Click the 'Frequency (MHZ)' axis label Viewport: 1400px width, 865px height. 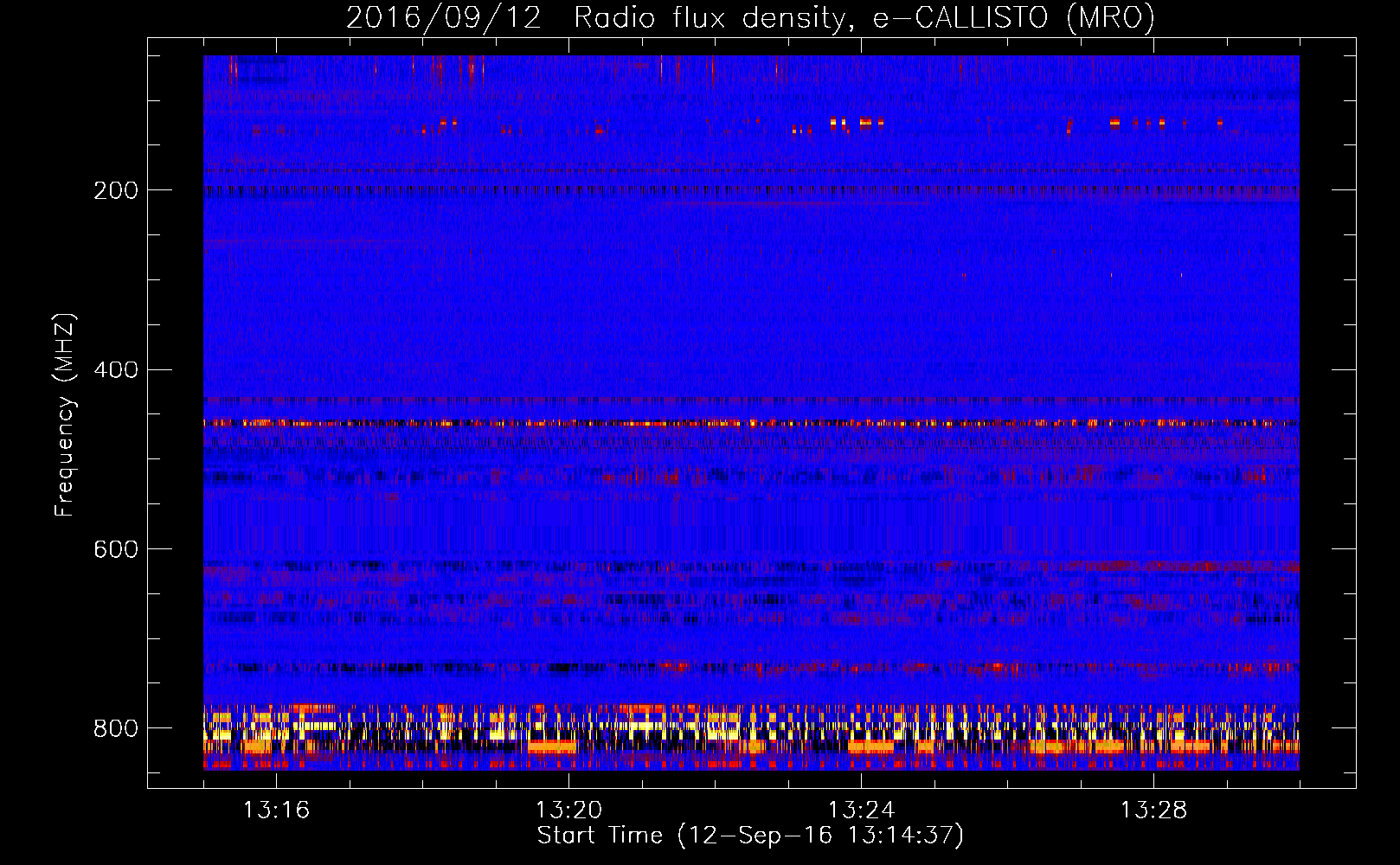tap(64, 414)
